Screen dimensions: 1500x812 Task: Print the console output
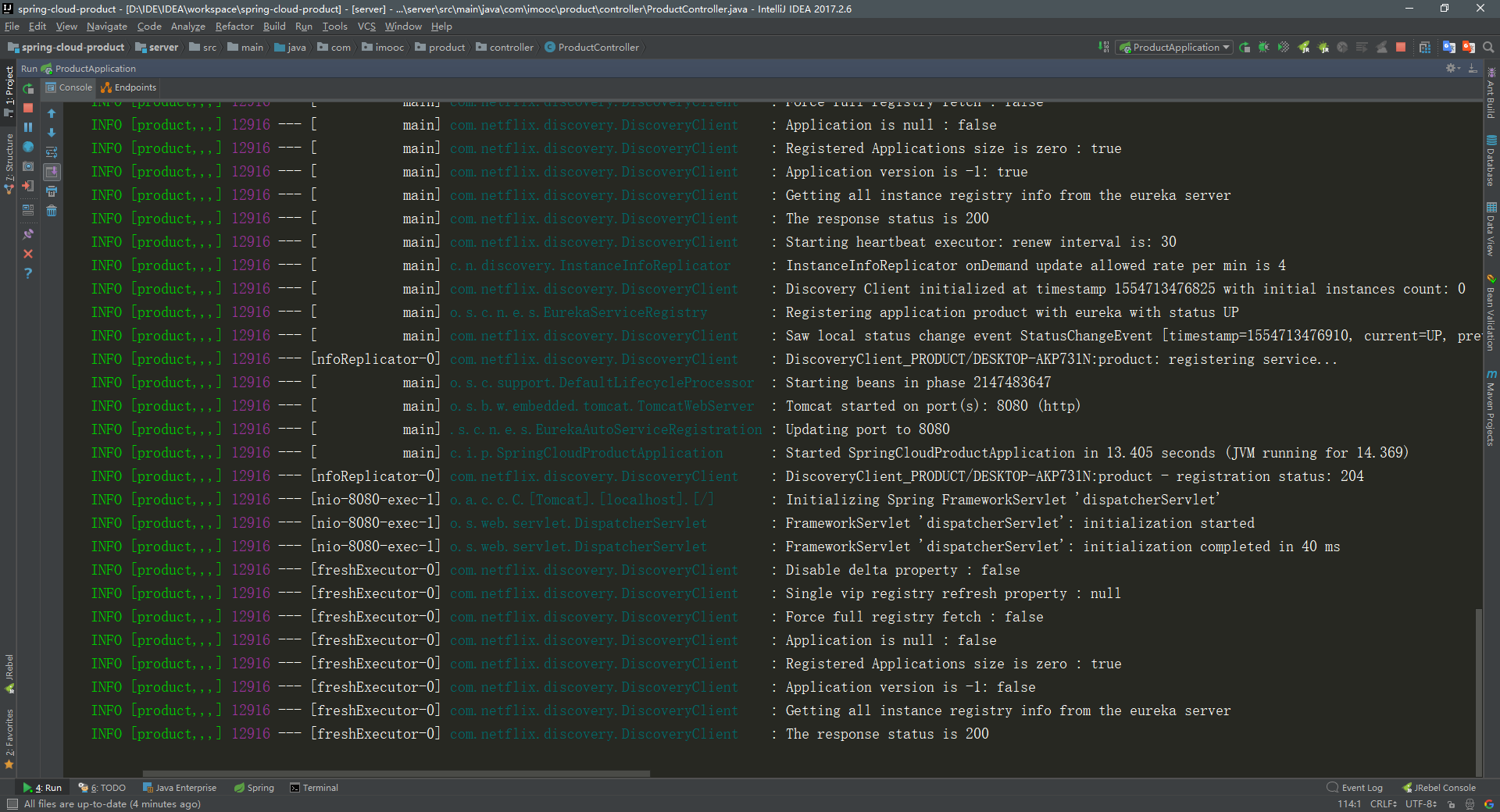[x=52, y=191]
